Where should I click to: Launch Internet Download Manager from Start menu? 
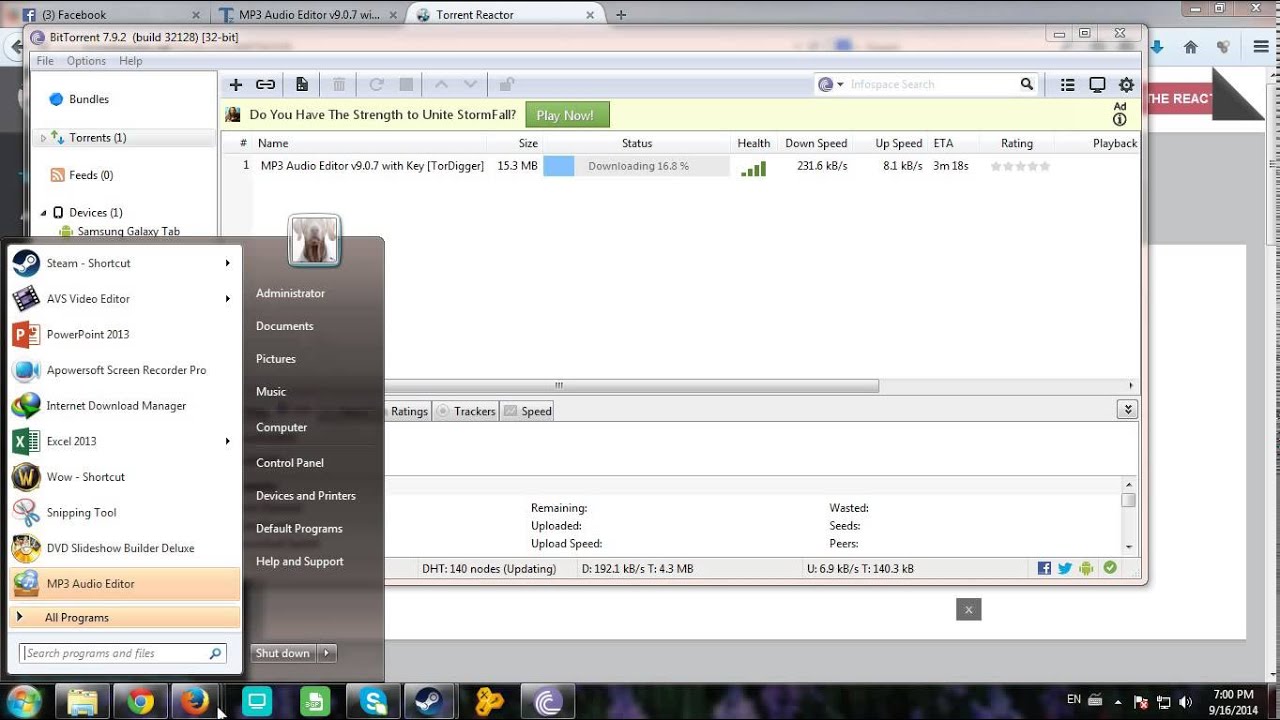pos(125,406)
